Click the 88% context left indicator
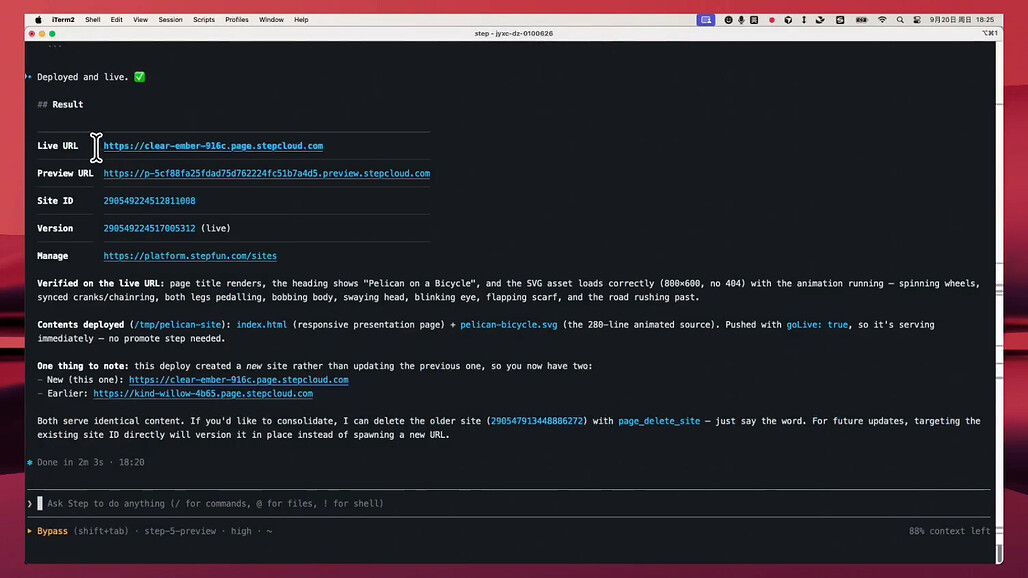The image size is (1028, 578). coord(949,531)
